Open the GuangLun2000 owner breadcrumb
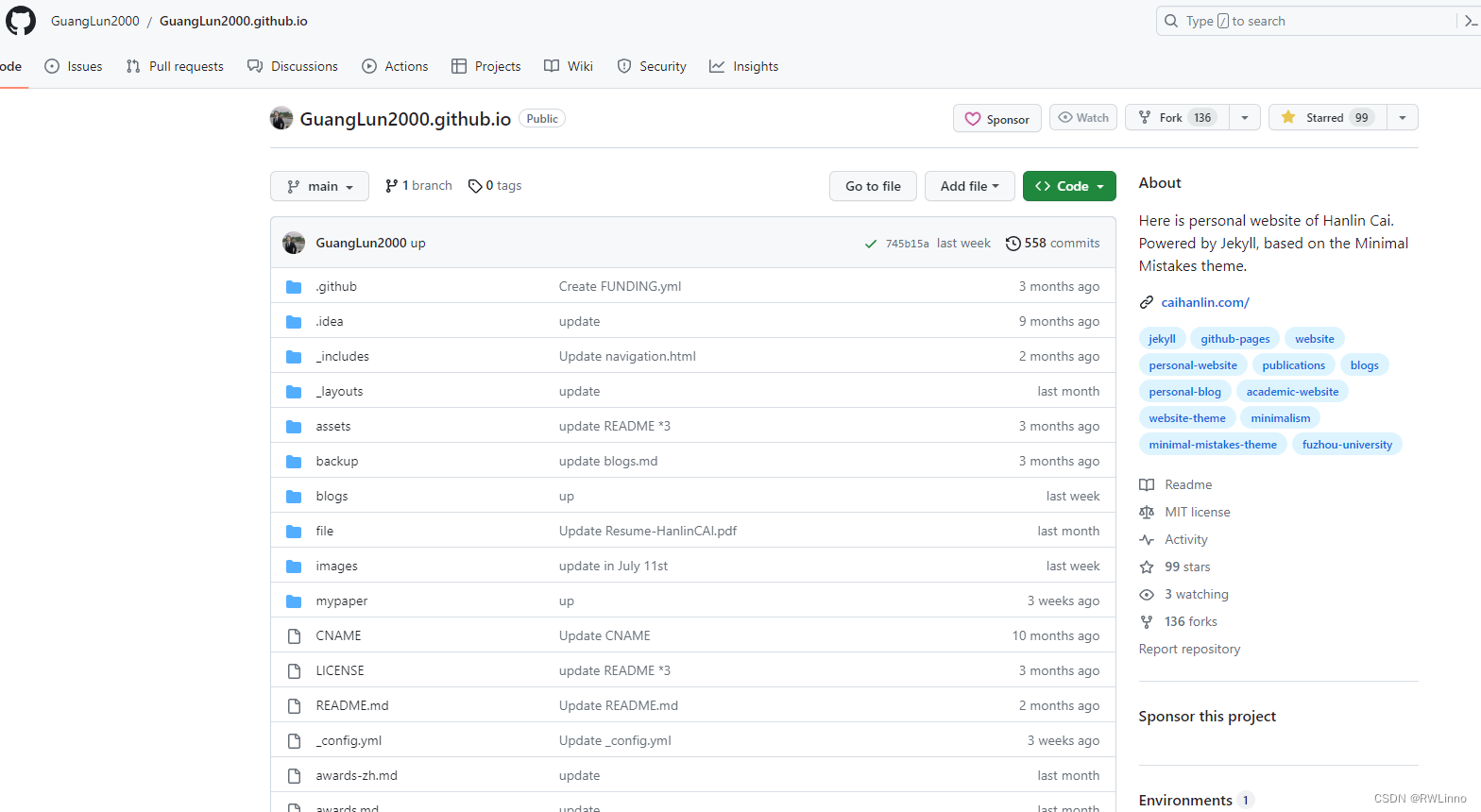The image size is (1481, 812). point(95,21)
